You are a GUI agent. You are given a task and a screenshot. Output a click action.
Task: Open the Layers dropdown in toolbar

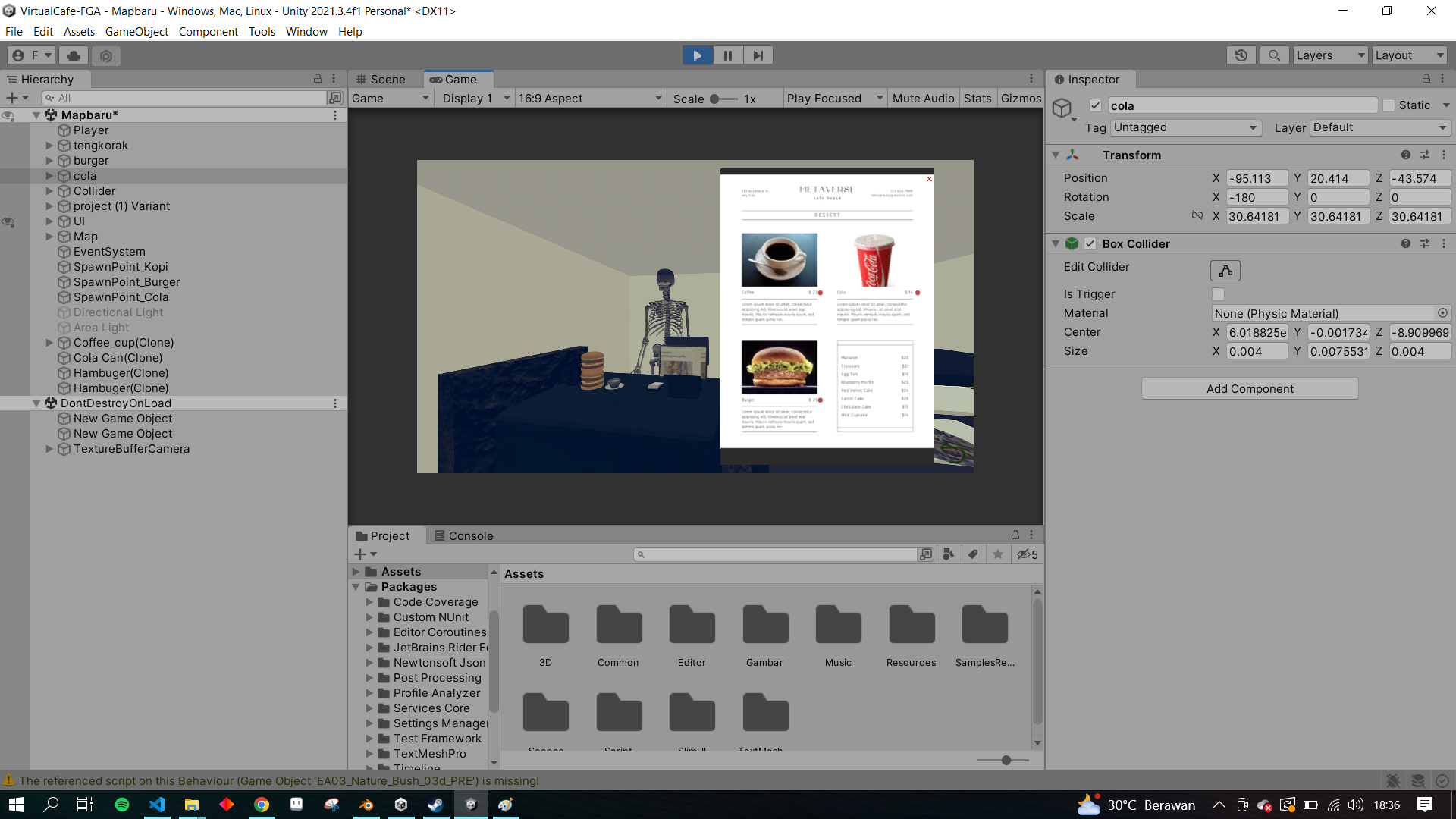point(1330,55)
